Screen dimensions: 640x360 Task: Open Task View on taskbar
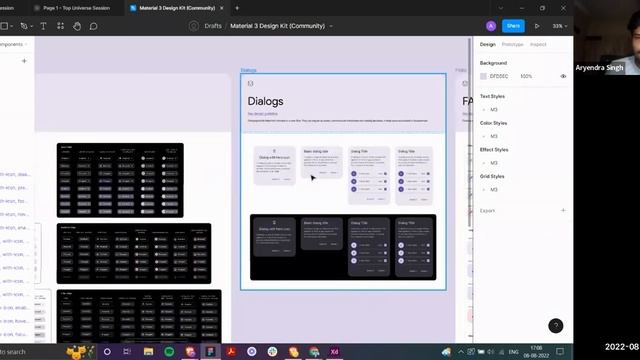point(127,352)
